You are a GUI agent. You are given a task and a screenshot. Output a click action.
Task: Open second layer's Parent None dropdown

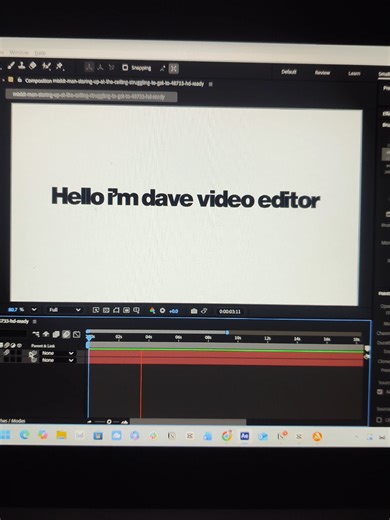57,360
